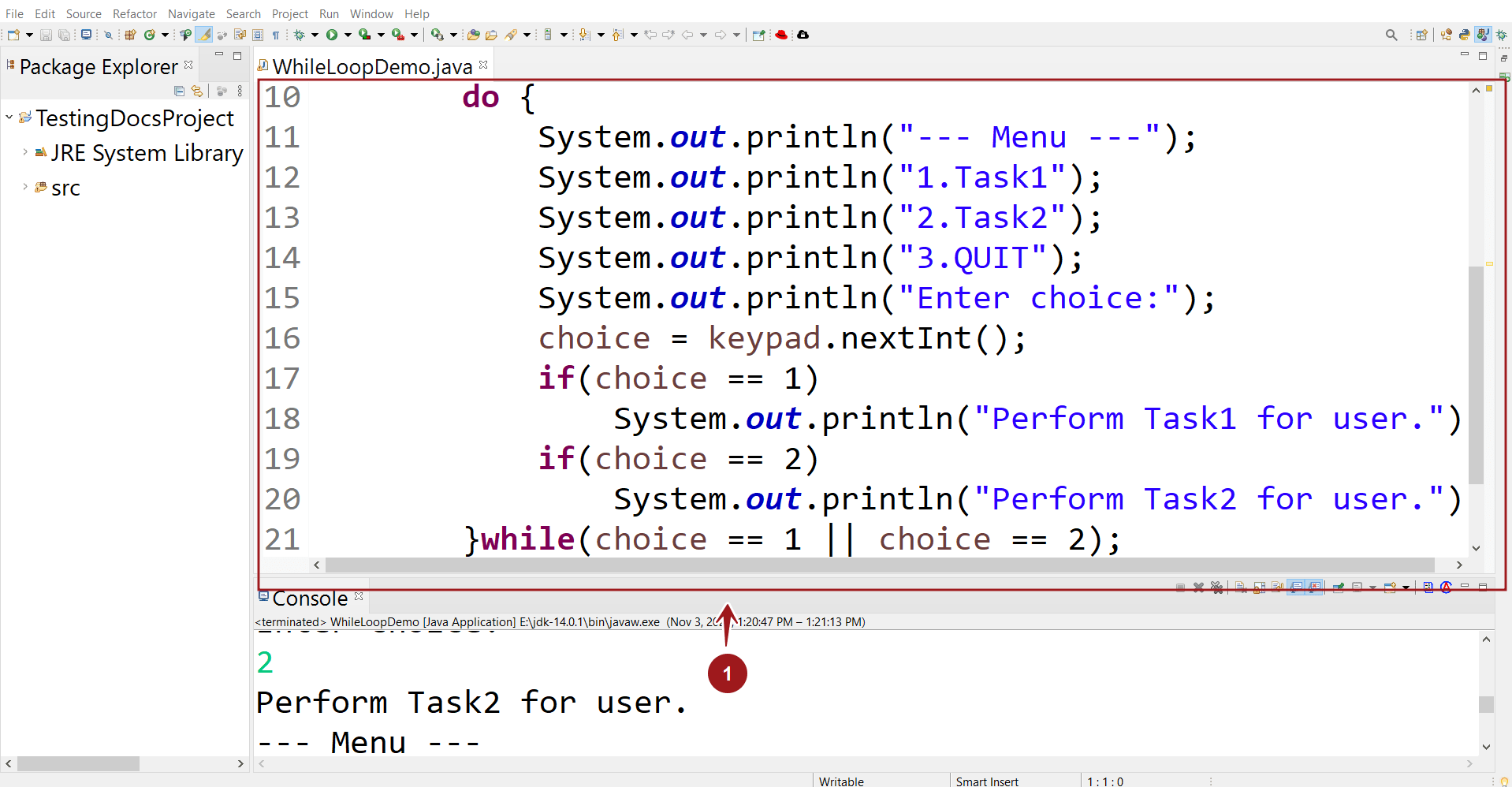The width and height of the screenshot is (1512, 787).
Task: Save the current file
Action: 45,34
